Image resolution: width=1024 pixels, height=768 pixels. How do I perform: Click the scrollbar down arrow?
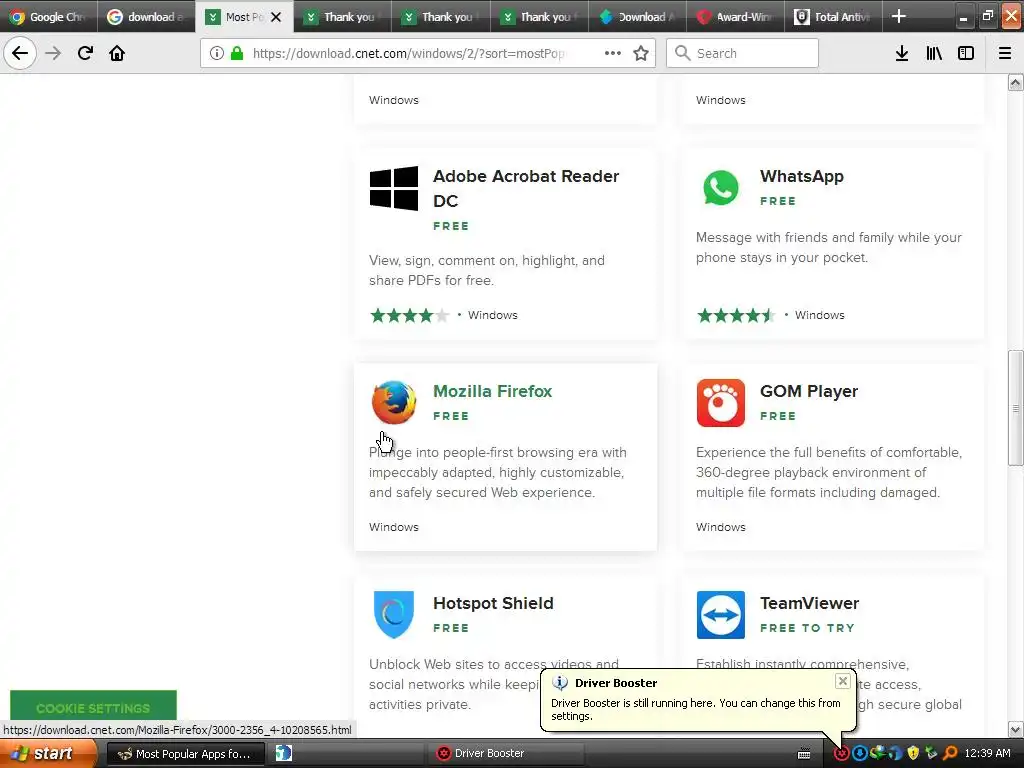coord(1015,729)
